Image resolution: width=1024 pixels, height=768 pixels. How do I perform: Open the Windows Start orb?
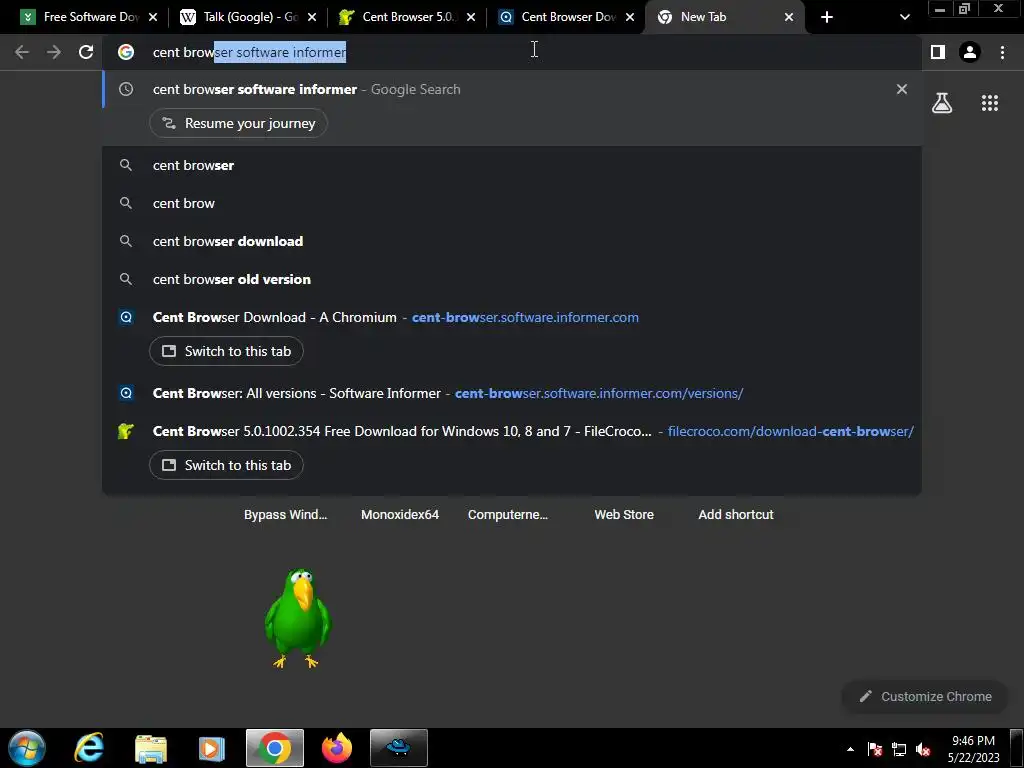[27, 748]
